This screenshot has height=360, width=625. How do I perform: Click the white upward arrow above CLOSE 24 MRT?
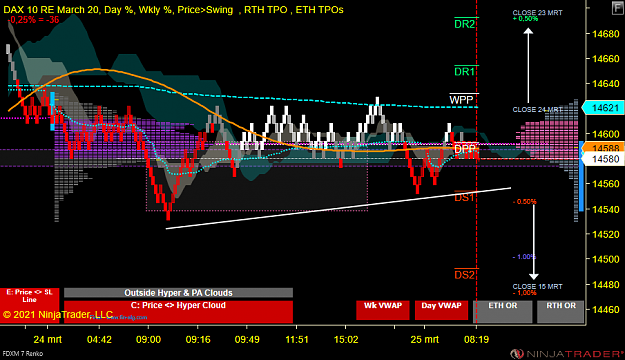(528, 65)
